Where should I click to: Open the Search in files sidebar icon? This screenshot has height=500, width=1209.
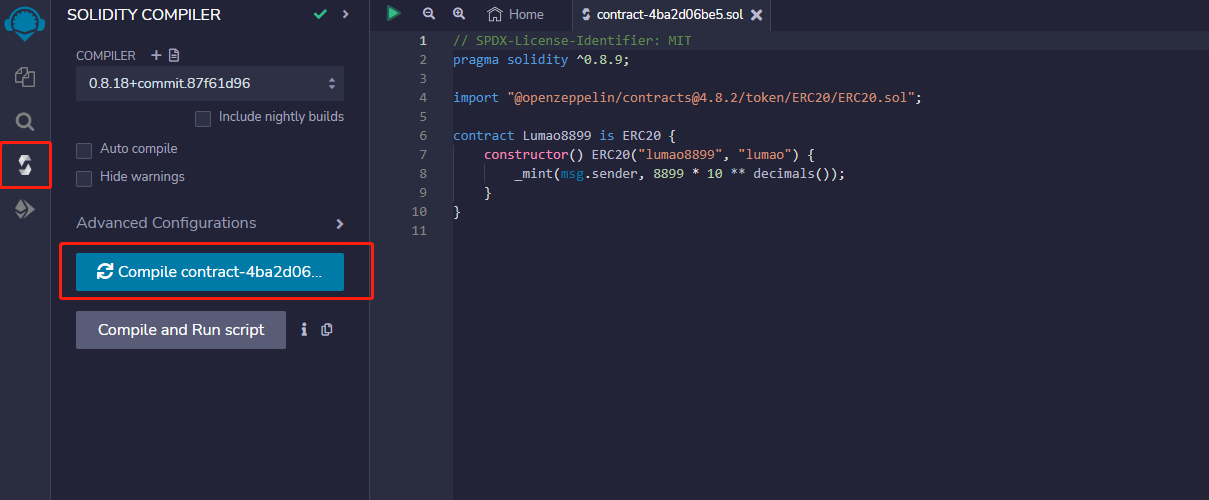[25, 122]
